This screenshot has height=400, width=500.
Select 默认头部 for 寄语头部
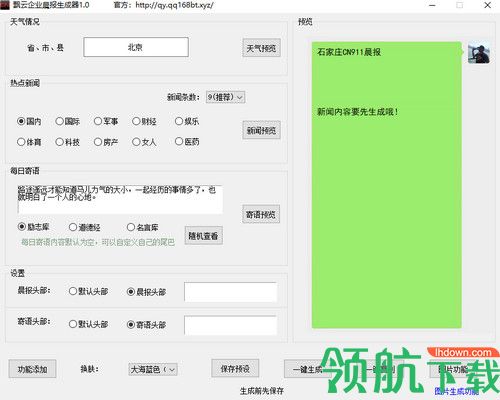(88, 324)
